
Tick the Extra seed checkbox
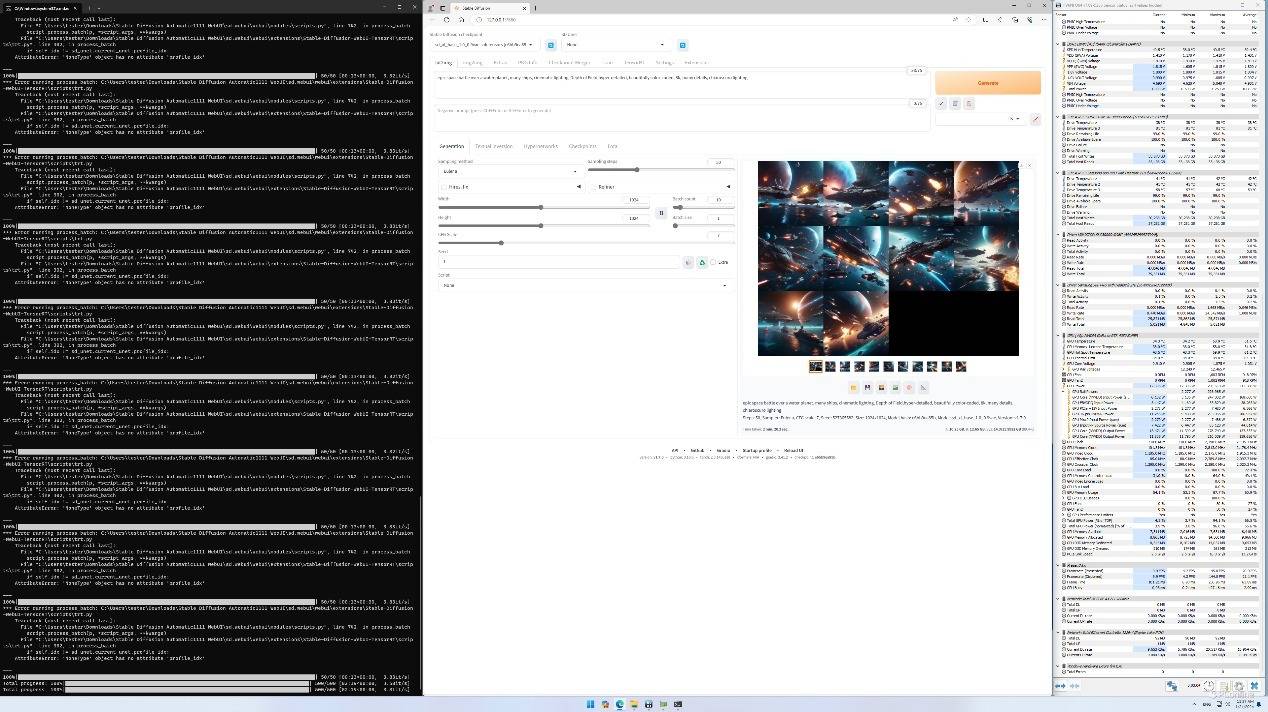[x=713, y=262]
